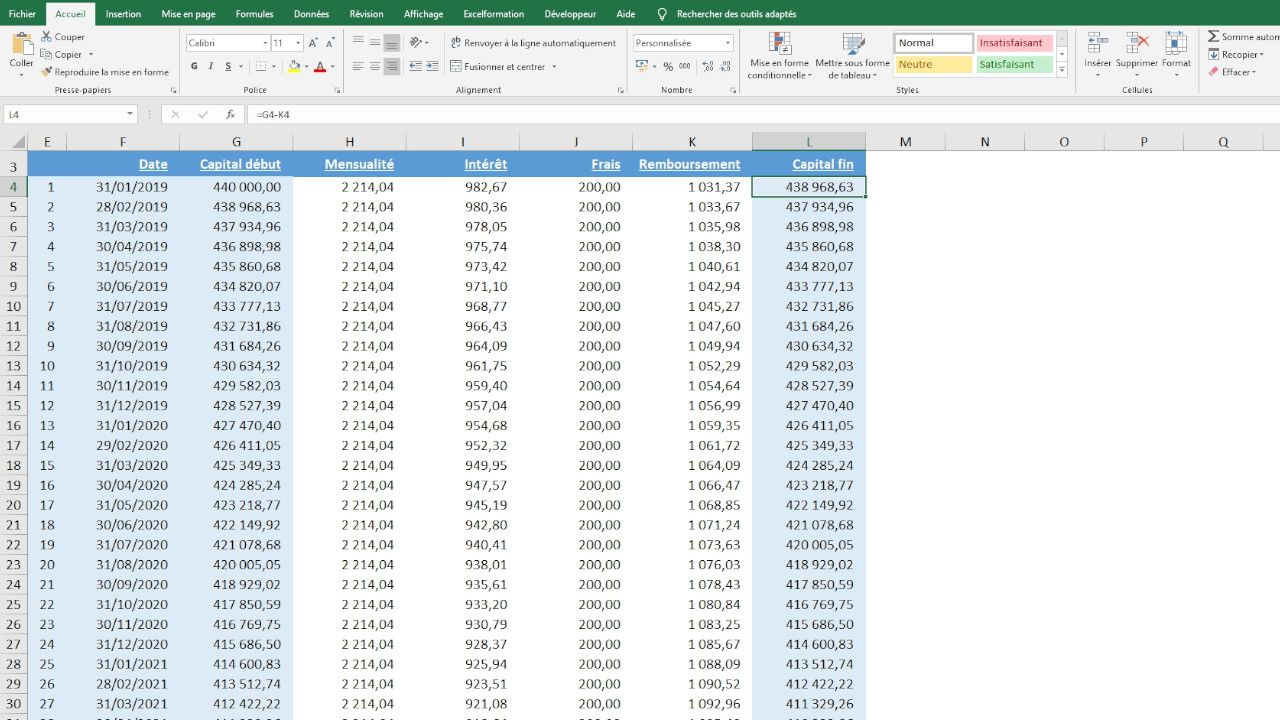Click the Coller paste icon
This screenshot has width=1280, height=720.
point(21,45)
